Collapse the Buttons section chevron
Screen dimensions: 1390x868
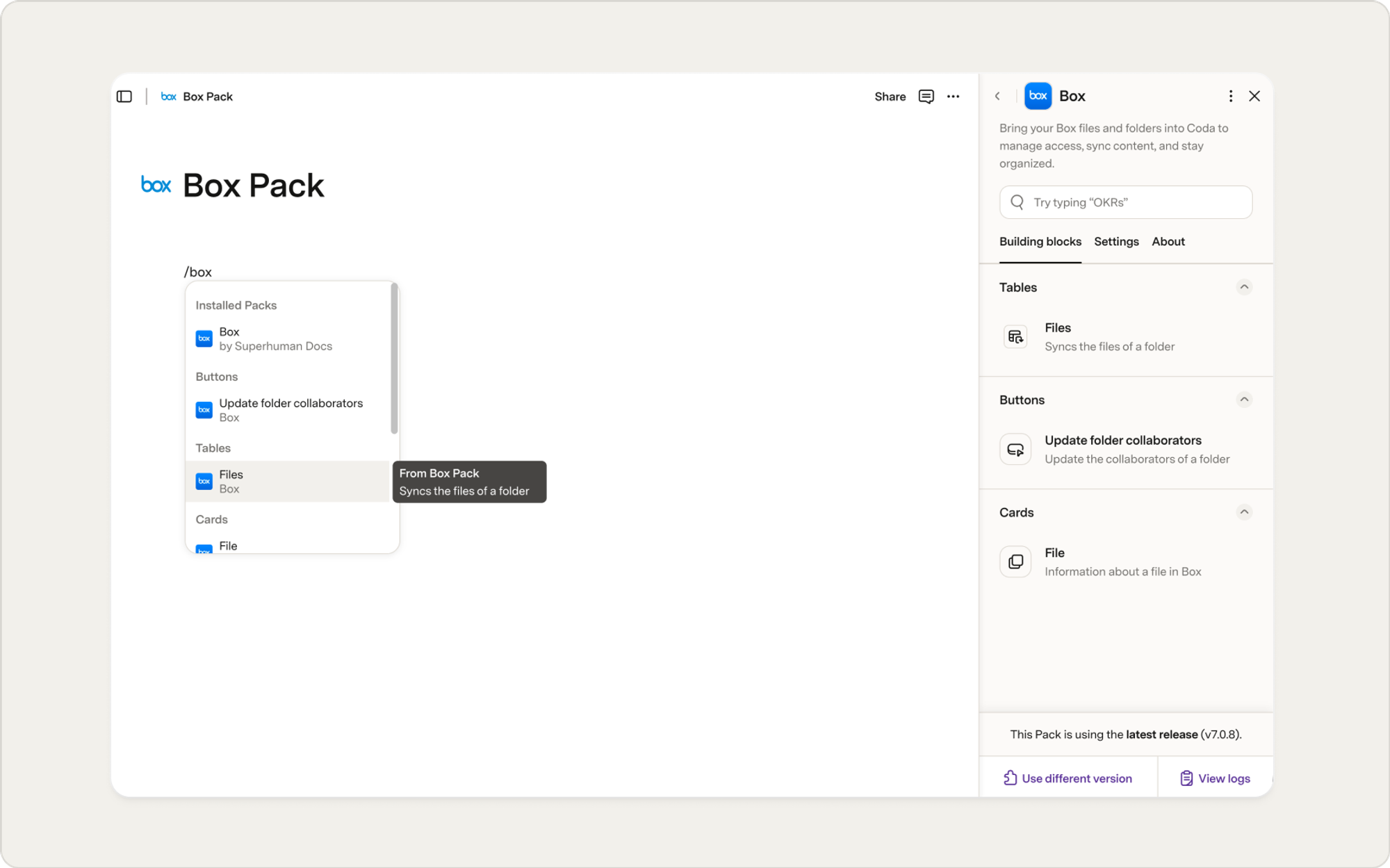click(1244, 400)
